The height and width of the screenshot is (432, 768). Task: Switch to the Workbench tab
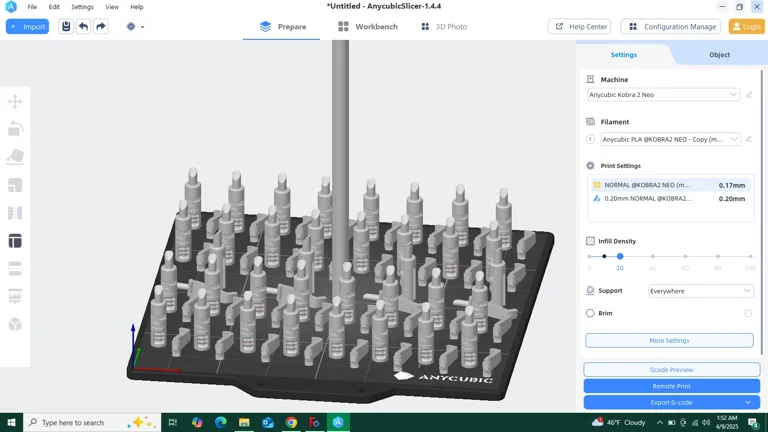coord(368,27)
